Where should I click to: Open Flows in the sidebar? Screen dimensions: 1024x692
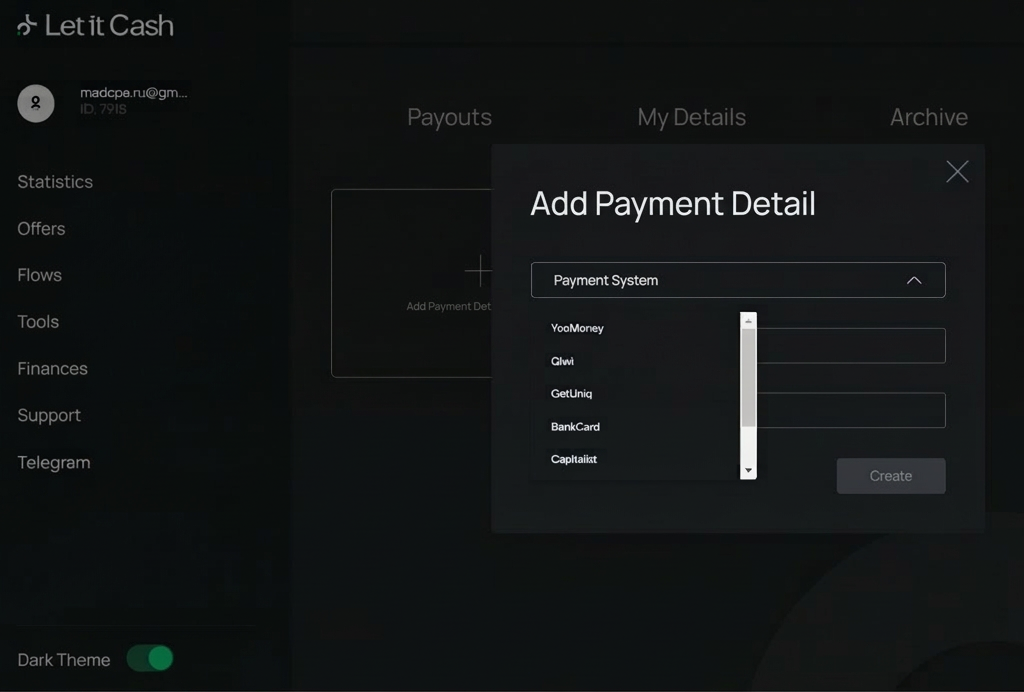[x=39, y=275]
